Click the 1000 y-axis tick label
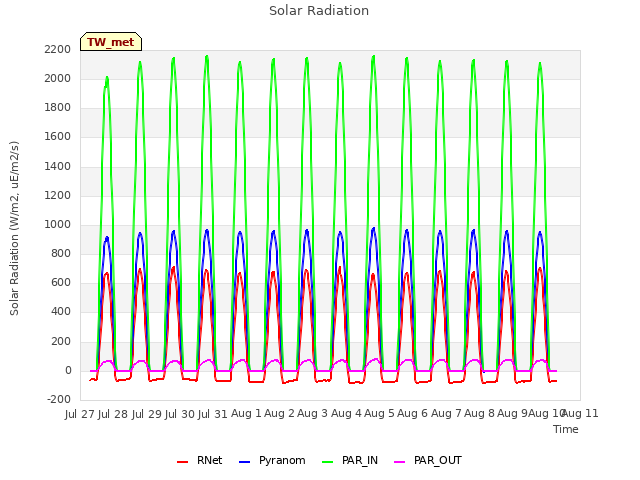Viewport: 640px width, 480px height. point(58,224)
